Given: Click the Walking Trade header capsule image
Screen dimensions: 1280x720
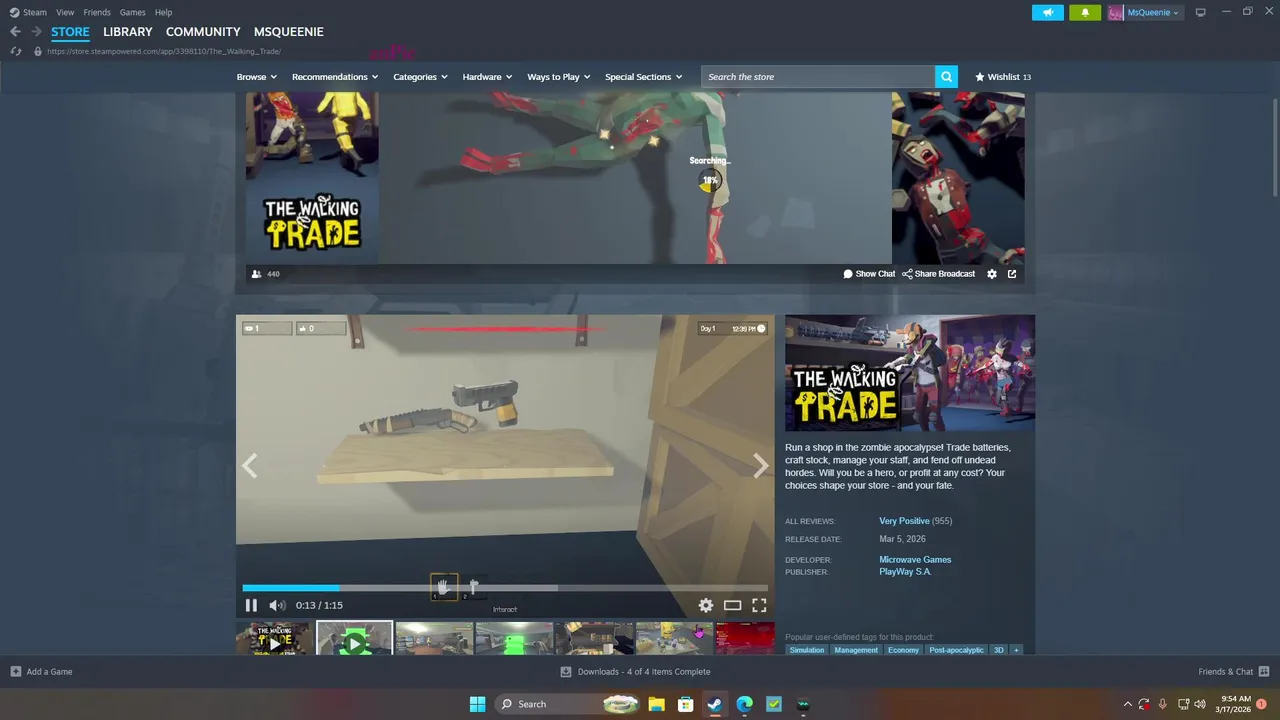Looking at the screenshot, I should 910,373.
